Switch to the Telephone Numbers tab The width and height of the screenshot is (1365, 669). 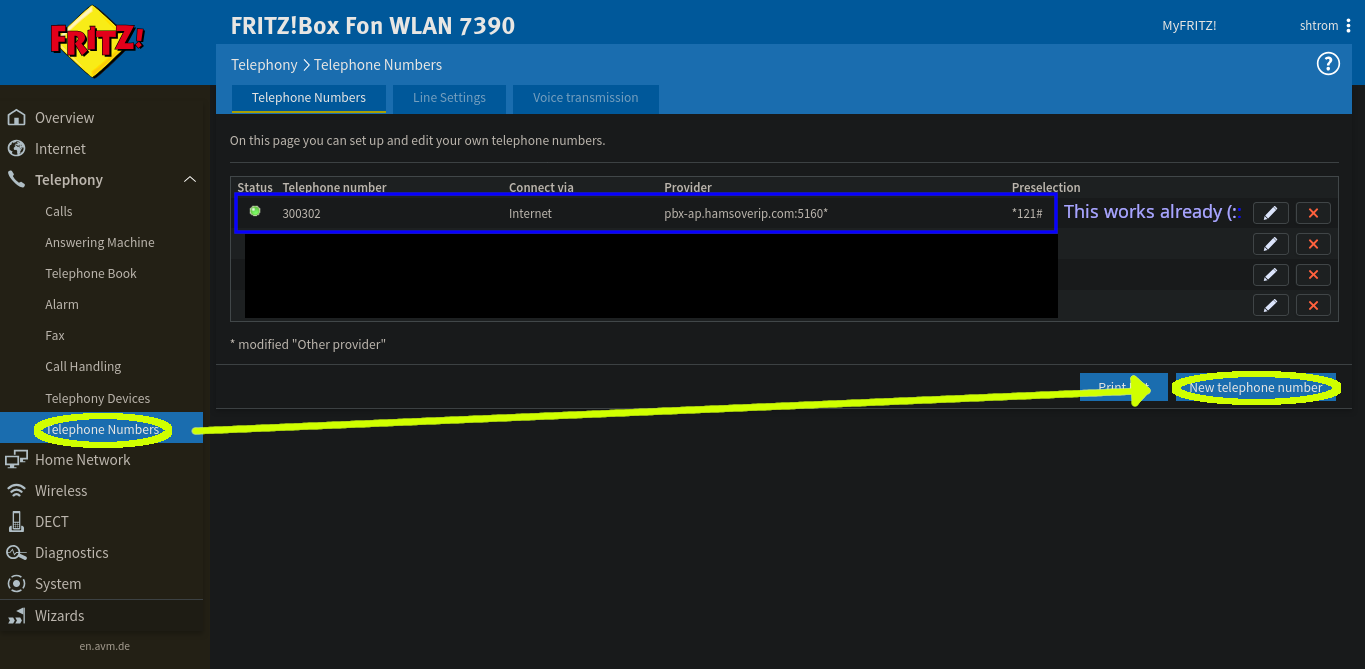[309, 98]
